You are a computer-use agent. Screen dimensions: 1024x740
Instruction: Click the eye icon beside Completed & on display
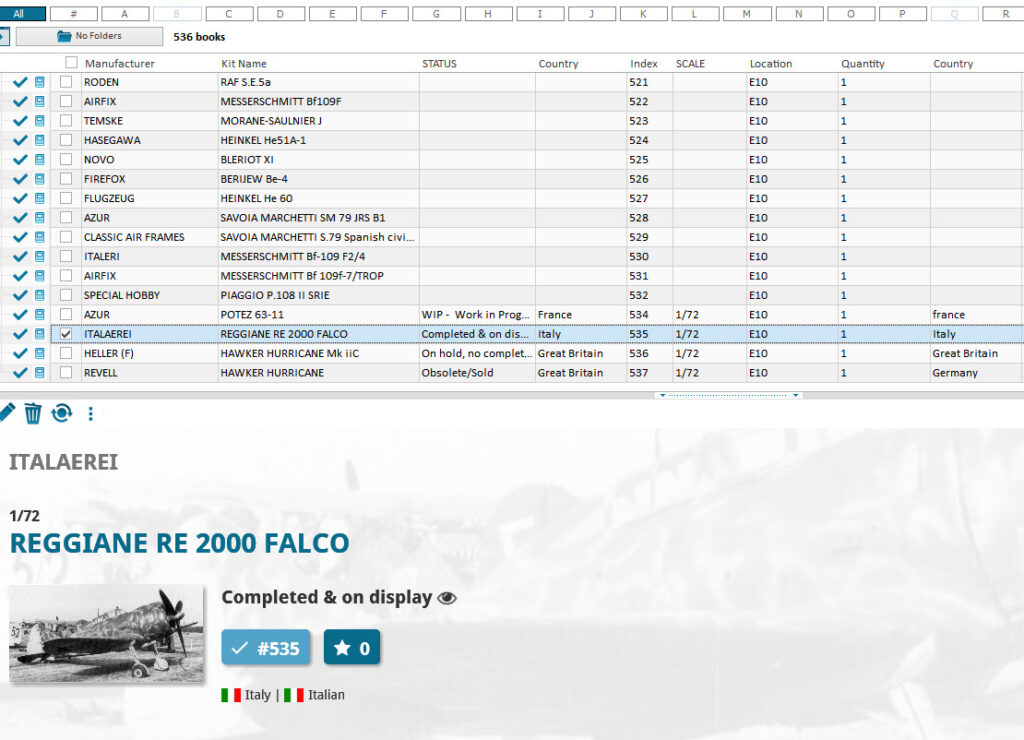click(447, 598)
